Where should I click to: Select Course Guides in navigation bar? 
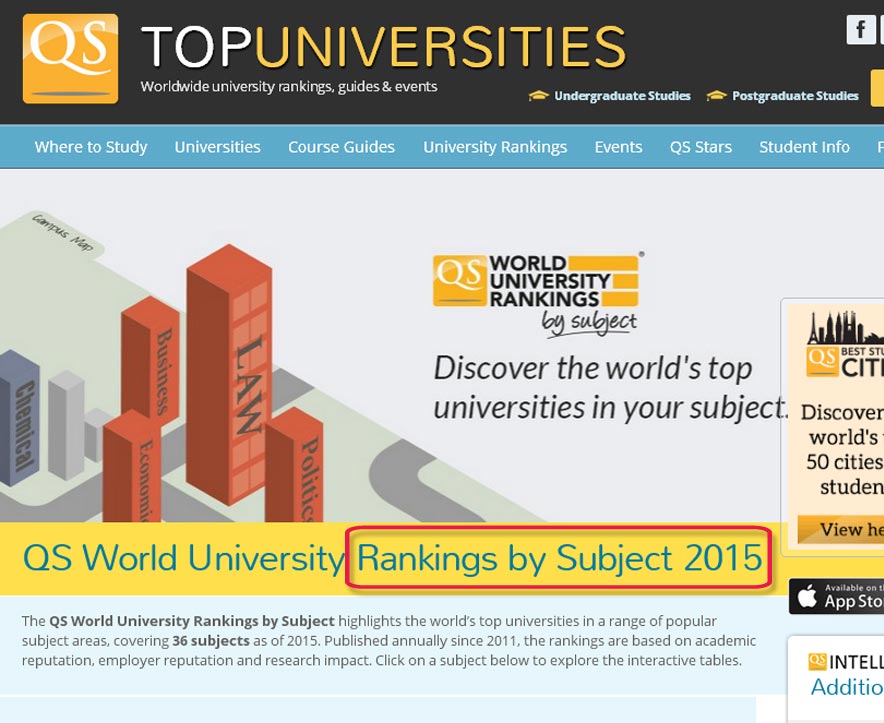[341, 147]
